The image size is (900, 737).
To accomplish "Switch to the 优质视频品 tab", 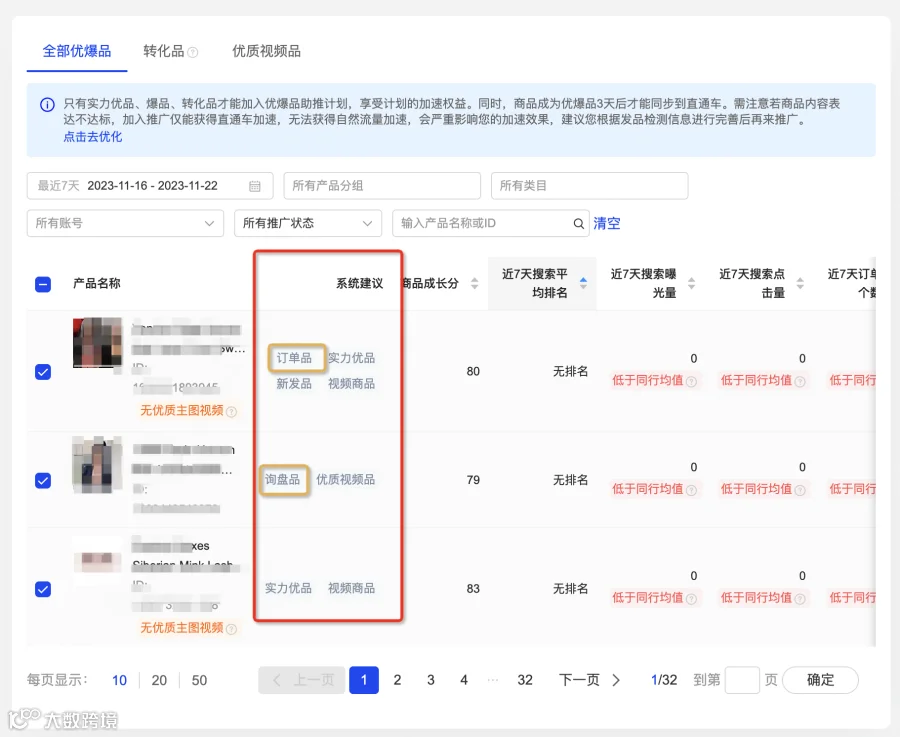I will click(266, 51).
